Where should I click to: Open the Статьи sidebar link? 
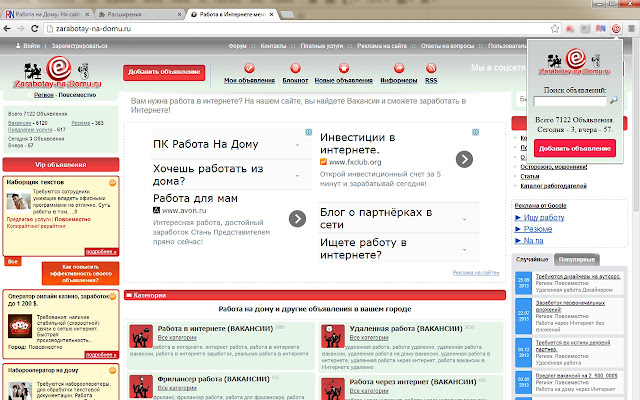click(530, 176)
